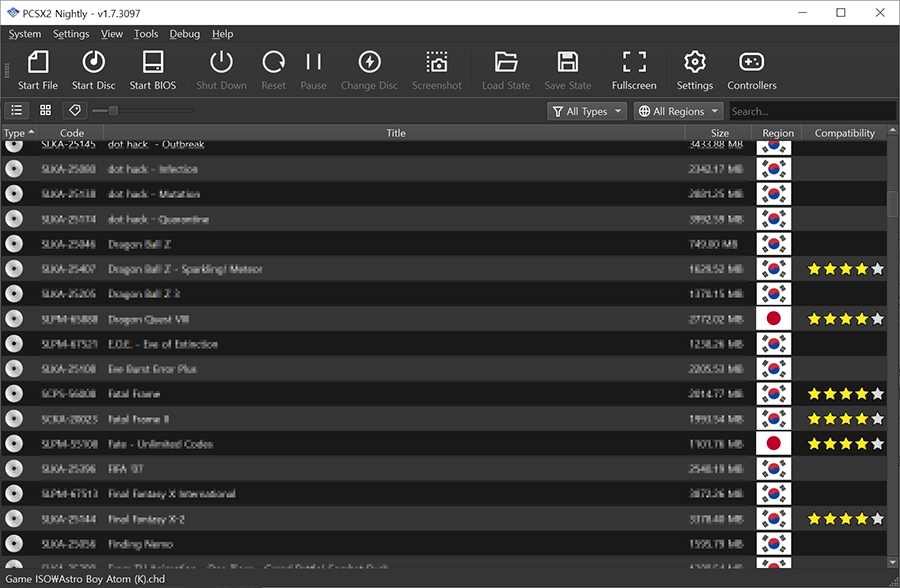Open the Tools menu
900x588 pixels.
click(x=146, y=34)
